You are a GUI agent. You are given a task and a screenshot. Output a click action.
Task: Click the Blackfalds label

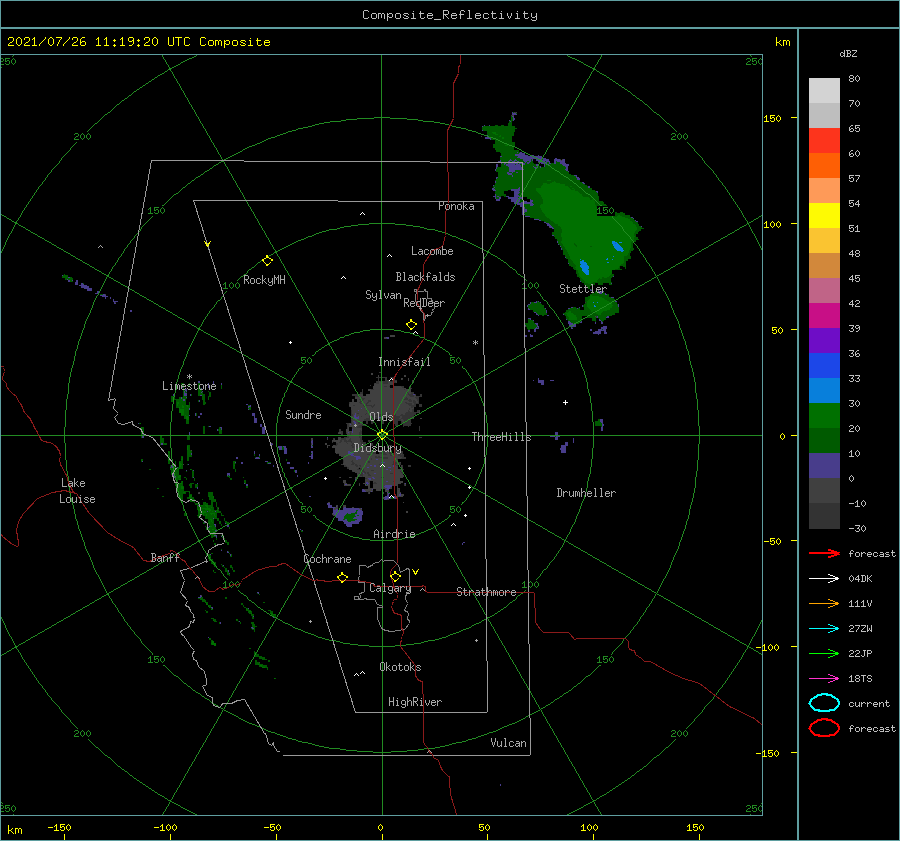(425, 277)
